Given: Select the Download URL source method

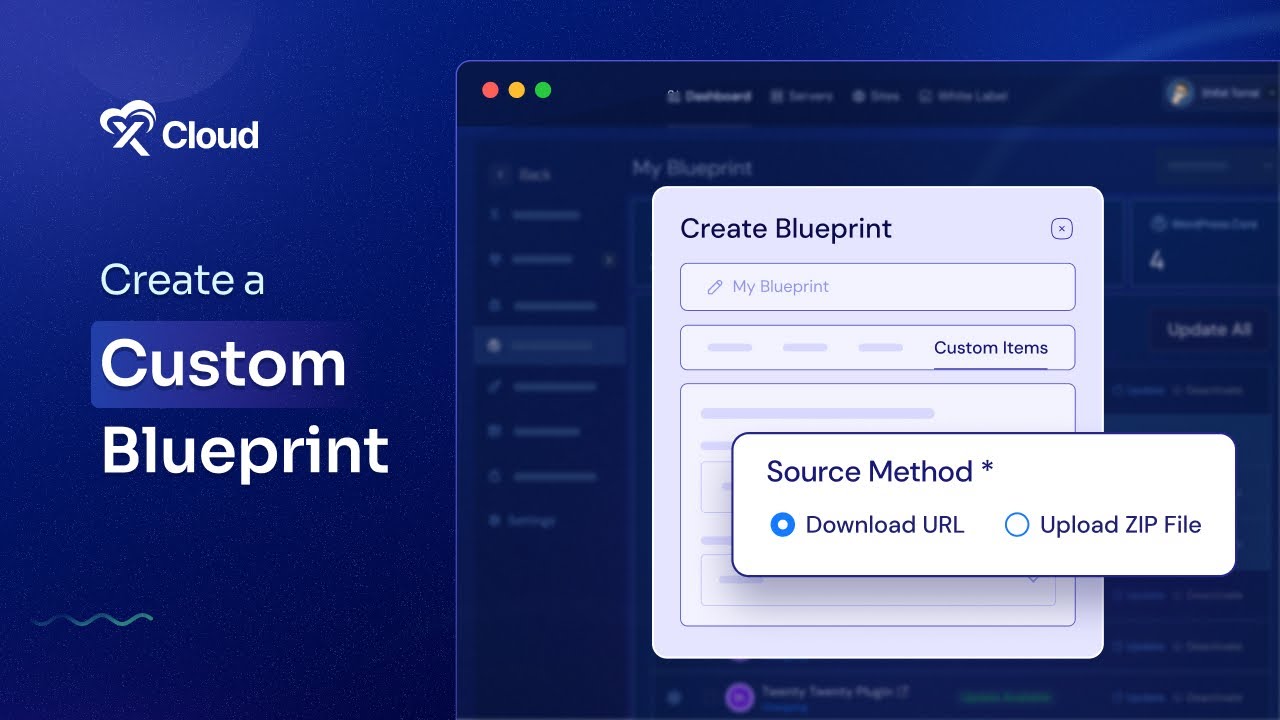Looking at the screenshot, I should (867, 525).
